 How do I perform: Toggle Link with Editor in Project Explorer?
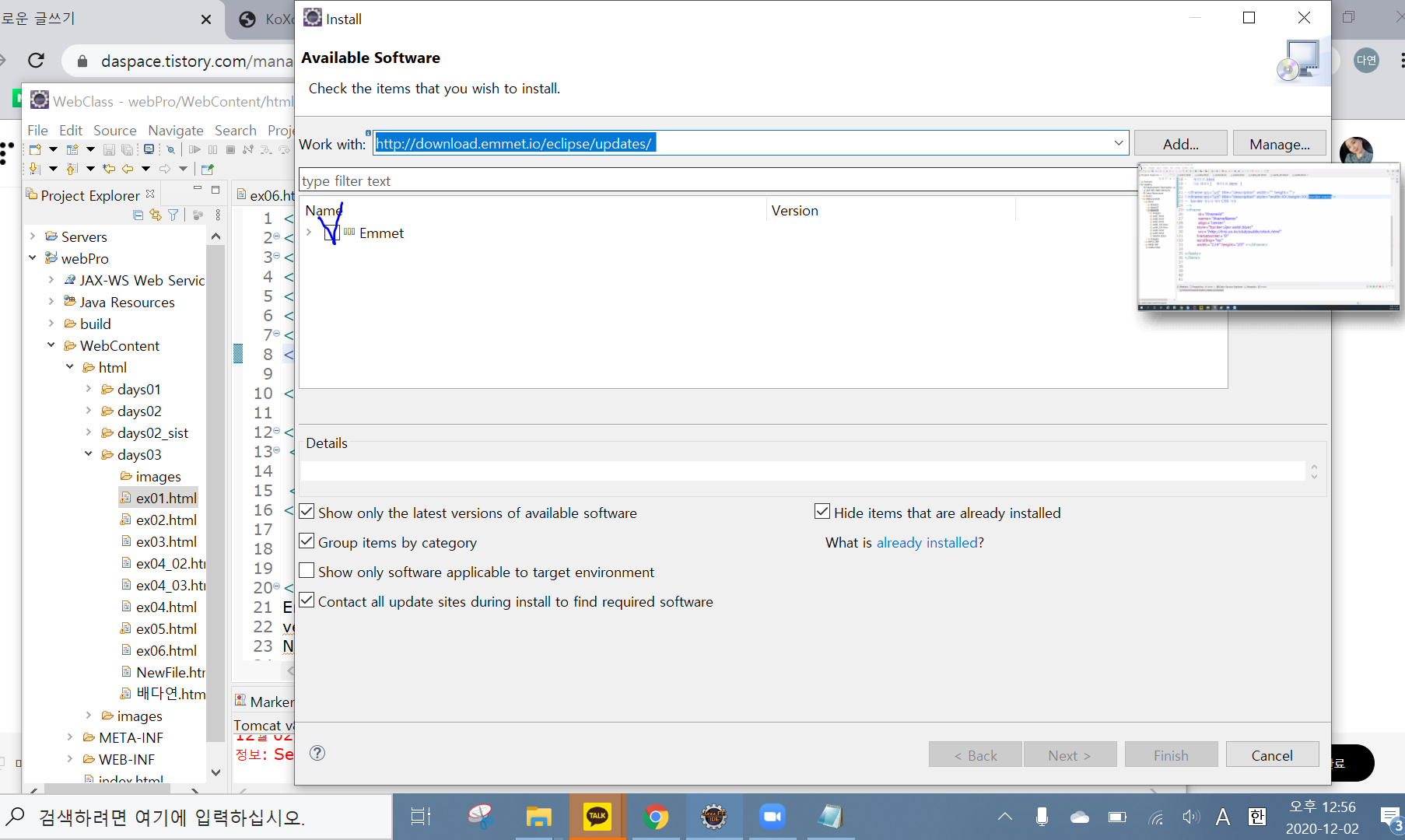[156, 215]
